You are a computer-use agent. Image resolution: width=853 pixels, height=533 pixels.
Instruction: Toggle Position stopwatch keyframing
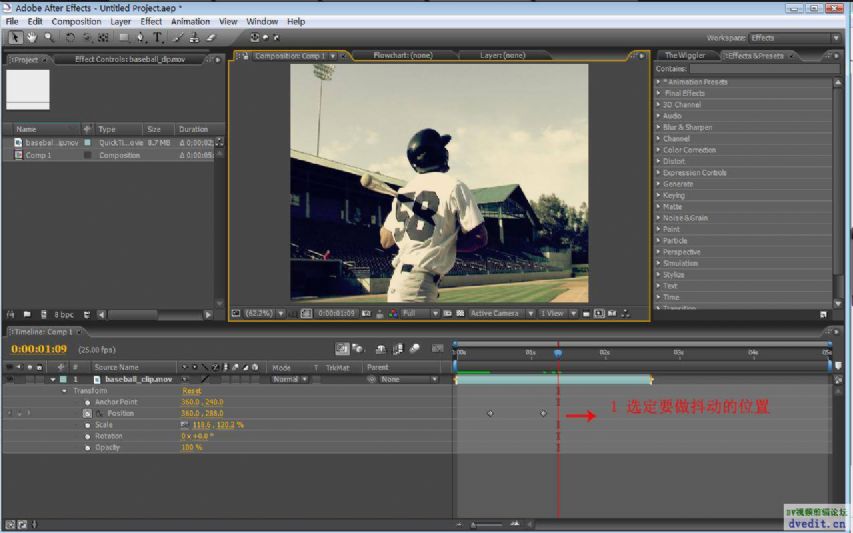87,414
